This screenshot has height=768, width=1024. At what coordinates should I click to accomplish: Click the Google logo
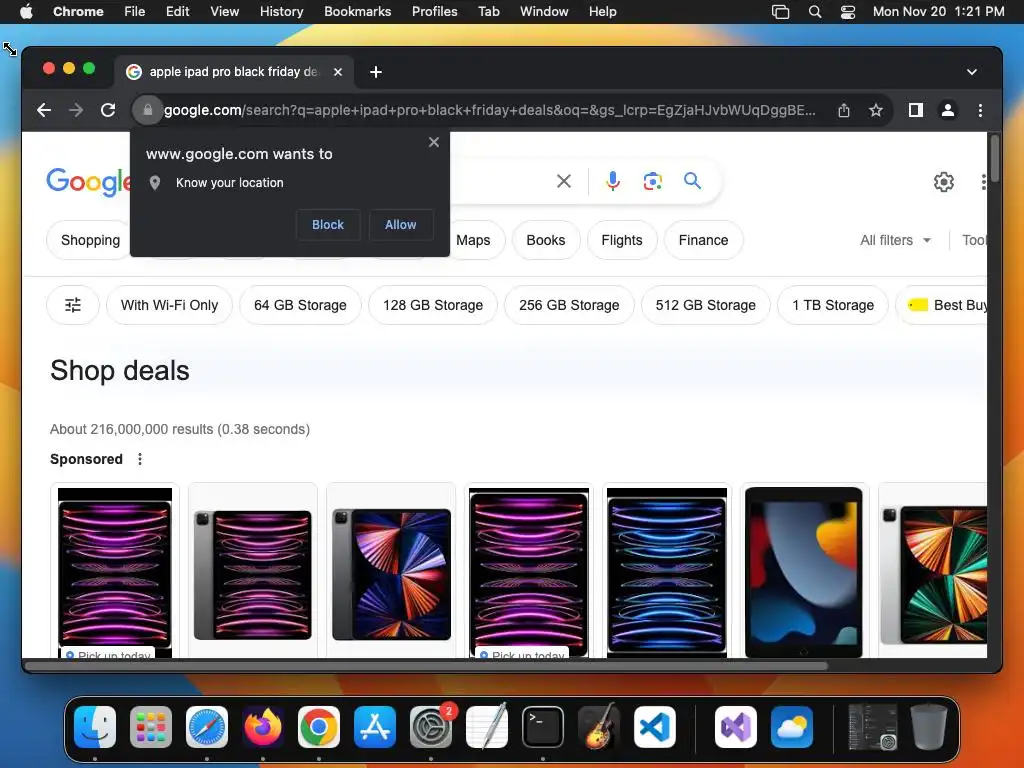(88, 181)
